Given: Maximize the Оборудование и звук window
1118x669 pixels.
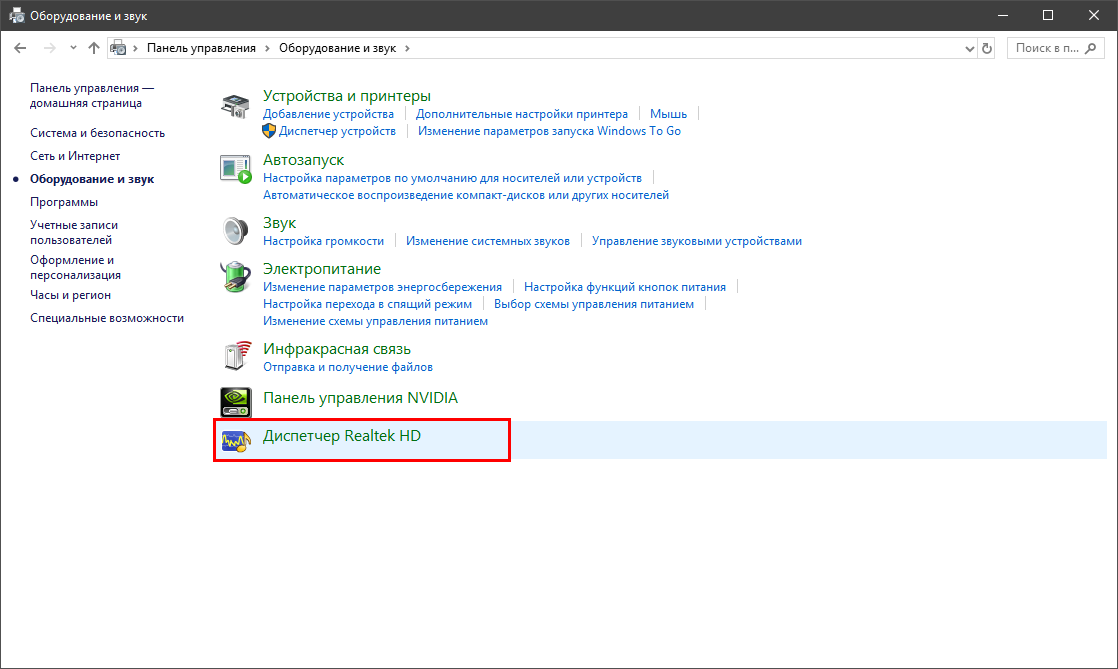Looking at the screenshot, I should 1047,15.
